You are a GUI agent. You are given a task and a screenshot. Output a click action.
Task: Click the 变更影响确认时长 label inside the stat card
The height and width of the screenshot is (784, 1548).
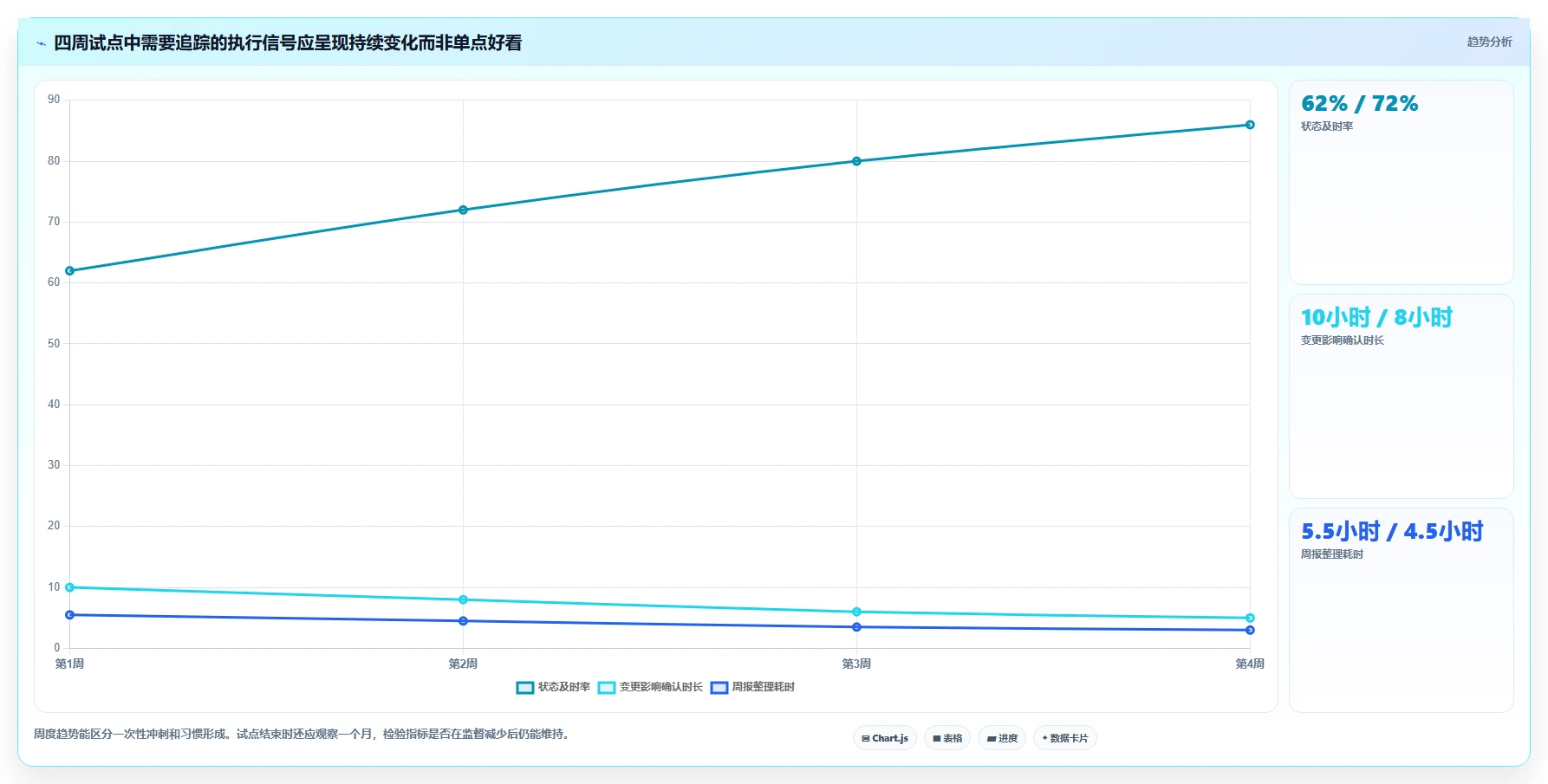click(x=1343, y=340)
